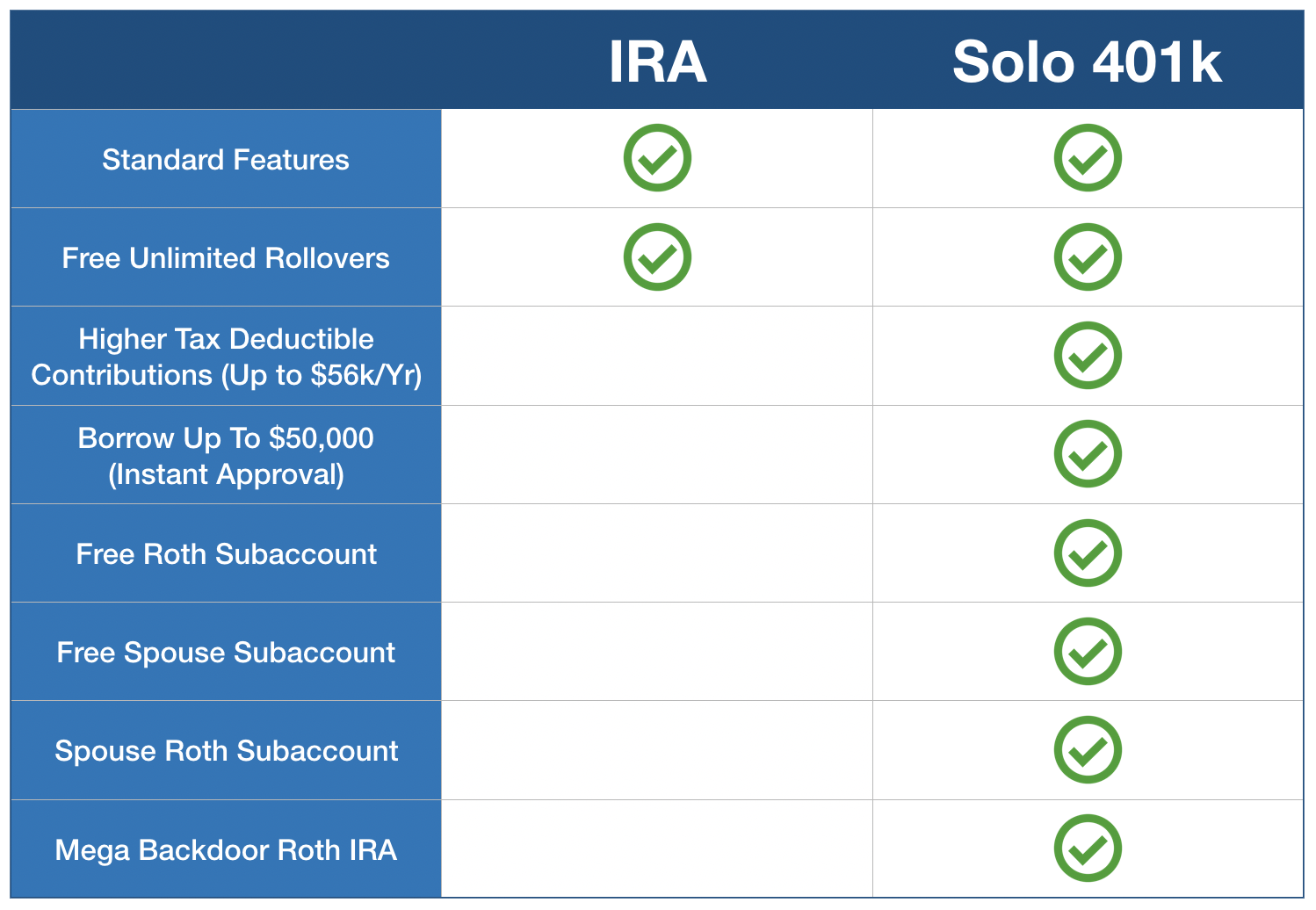Click Solo 401k checkmark for Mega Backdoor Roth IRA
Screen dimensions: 1316x910
(x=1088, y=849)
